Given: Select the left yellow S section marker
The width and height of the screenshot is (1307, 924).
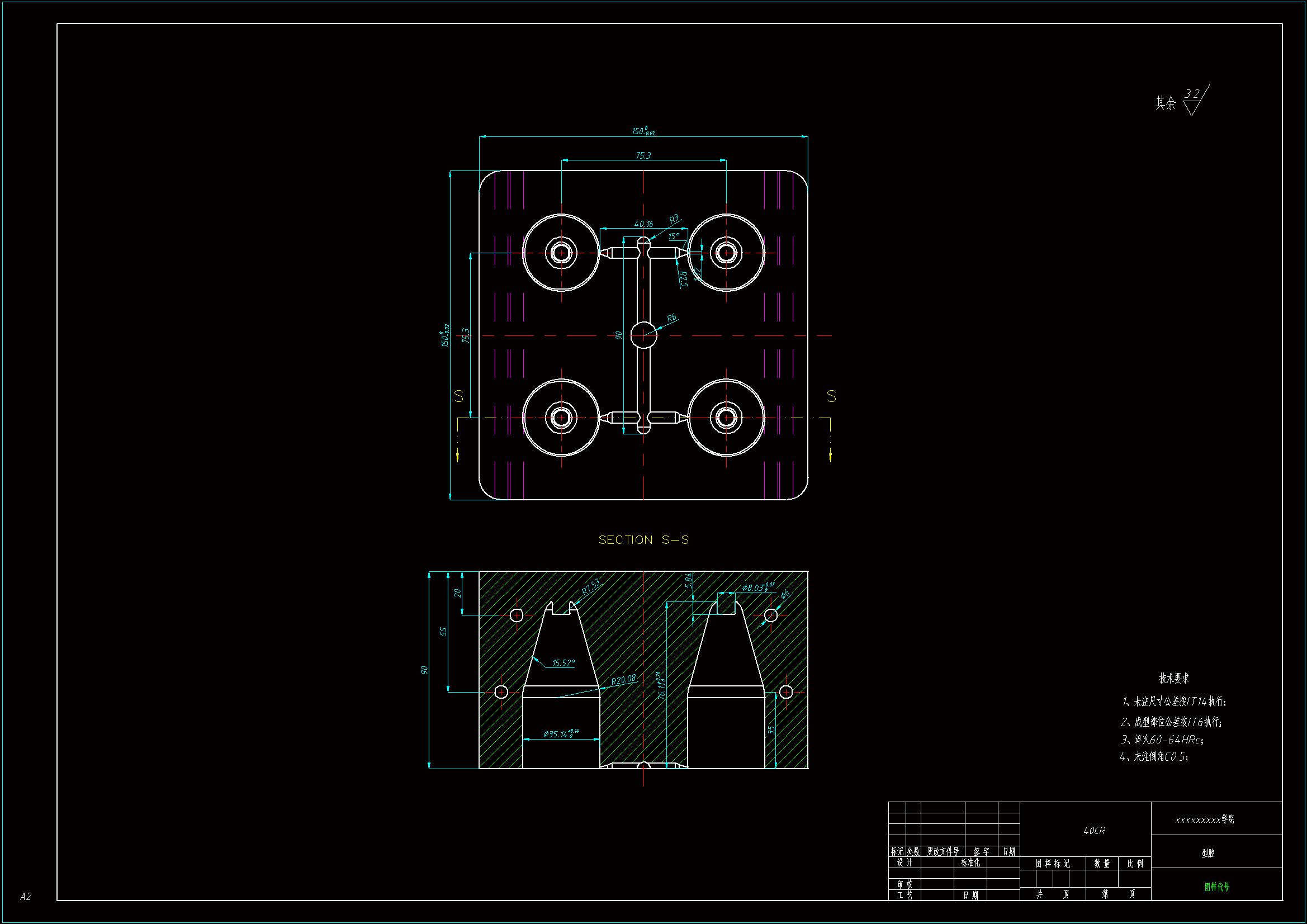Looking at the screenshot, I should [459, 396].
